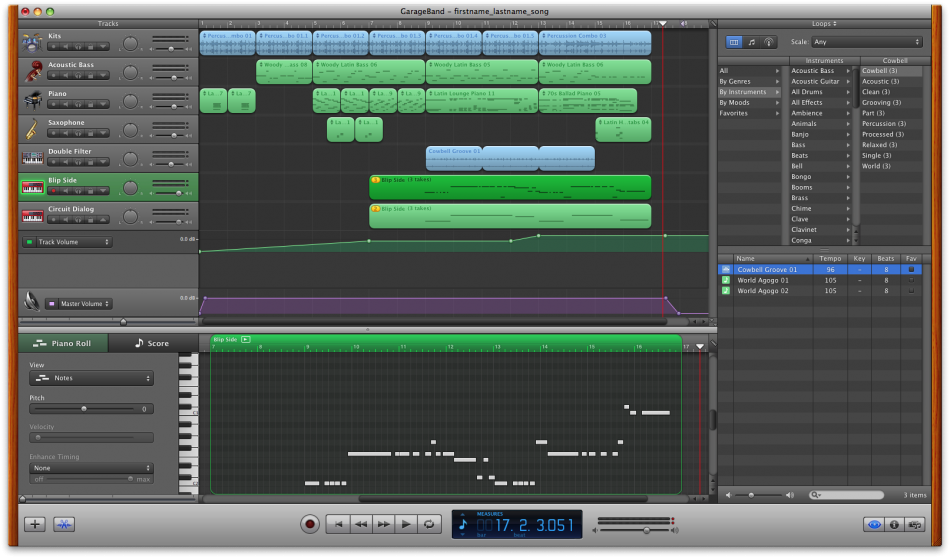Sort loops by Beats column header
This screenshot has height=558, width=950.
coord(885,259)
